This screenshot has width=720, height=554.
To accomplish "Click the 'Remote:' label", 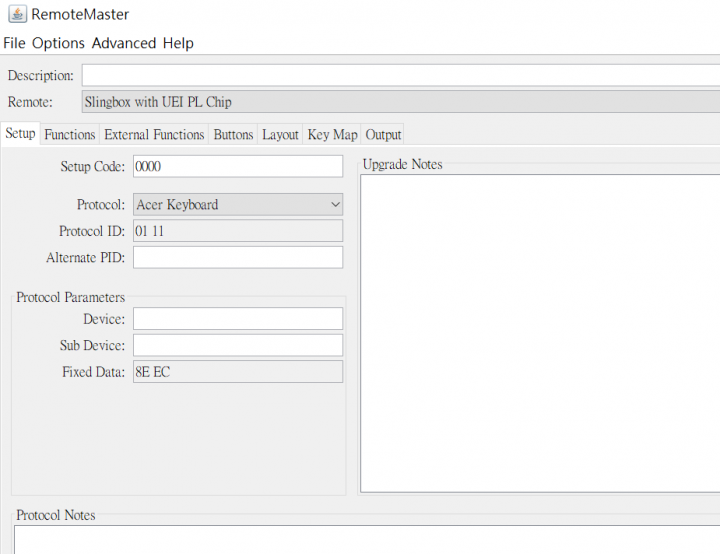I will coord(30,102).
